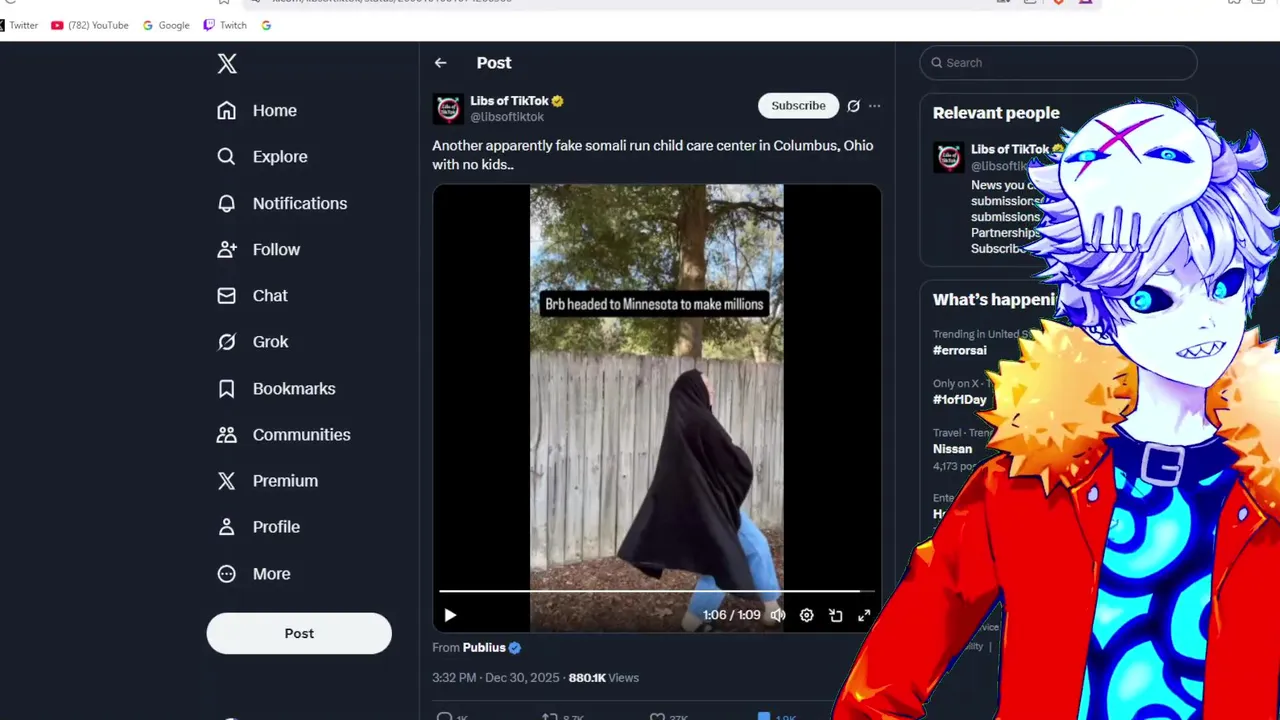Open the Libs of TikTok avatar on the post
Viewport: 1280px width, 720px height.
[x=448, y=109]
